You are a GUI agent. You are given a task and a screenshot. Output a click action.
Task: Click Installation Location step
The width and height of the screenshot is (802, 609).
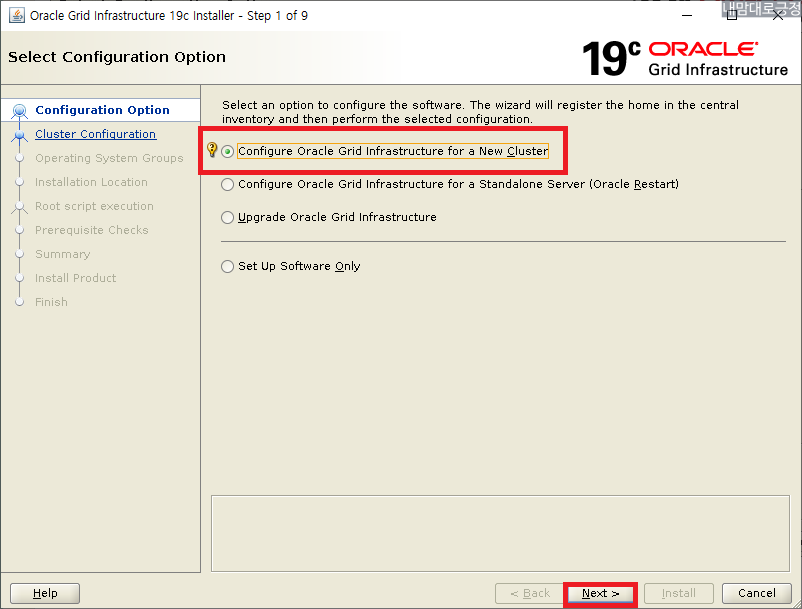point(91,182)
